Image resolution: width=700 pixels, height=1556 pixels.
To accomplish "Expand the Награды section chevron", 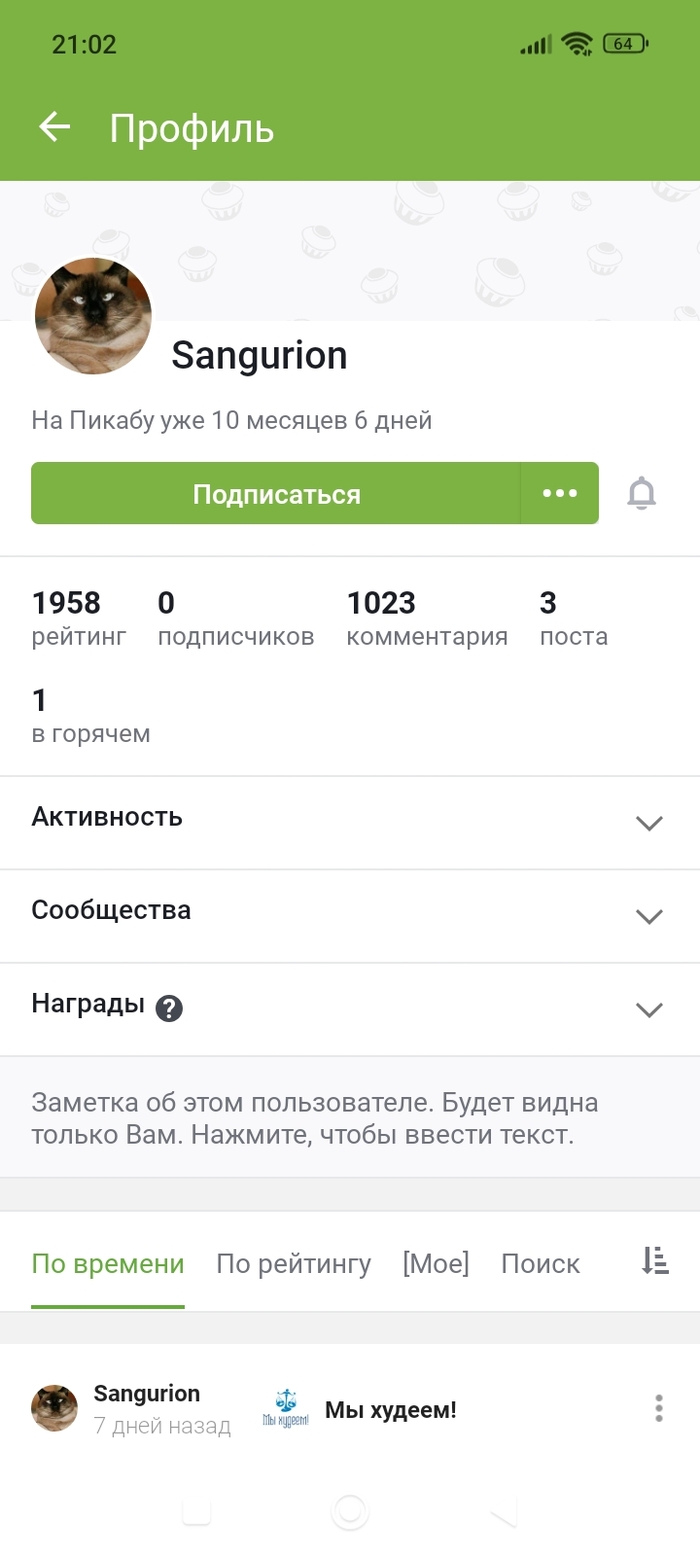I will 649,1009.
